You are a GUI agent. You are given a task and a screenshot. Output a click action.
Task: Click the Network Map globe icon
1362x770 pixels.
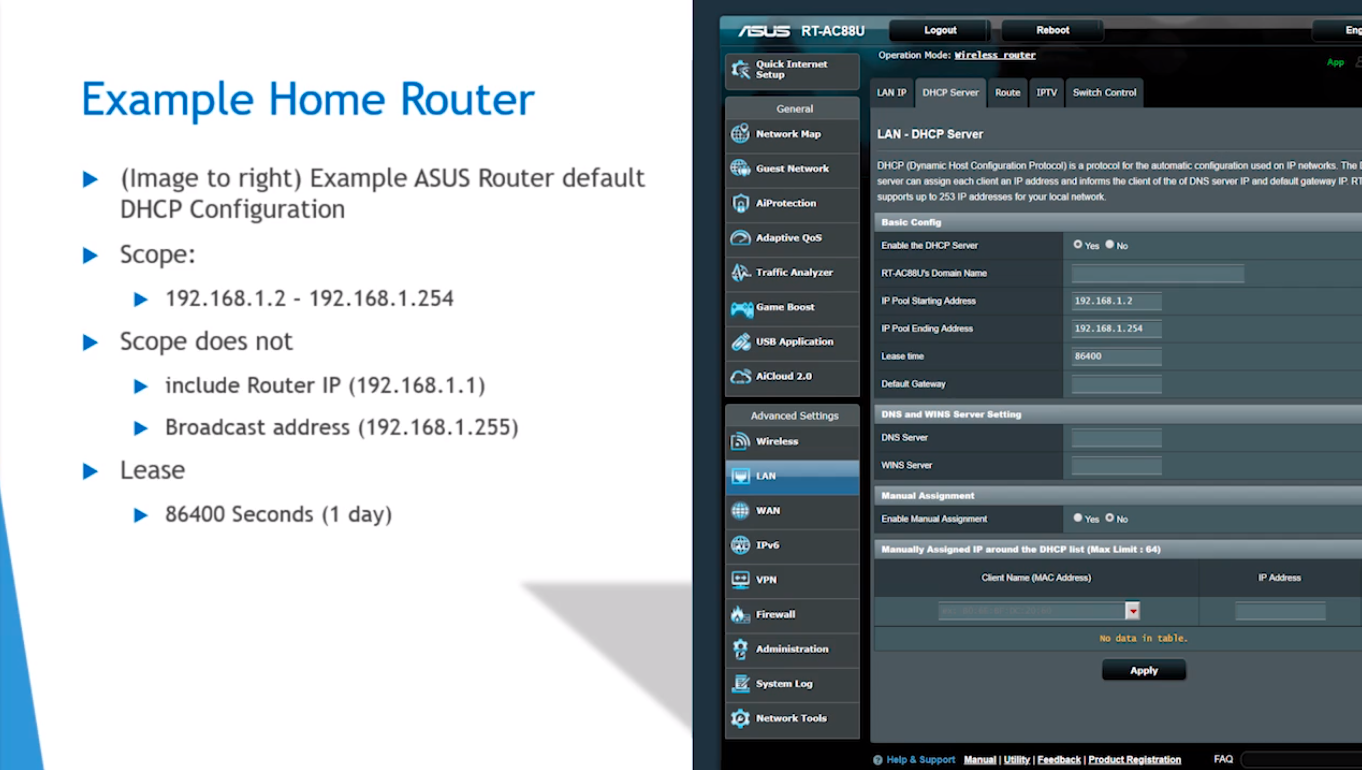740,134
